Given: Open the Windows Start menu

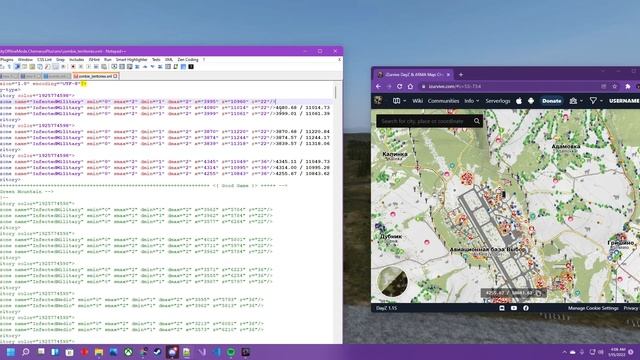Looking at the screenshot, I should 11,352.
